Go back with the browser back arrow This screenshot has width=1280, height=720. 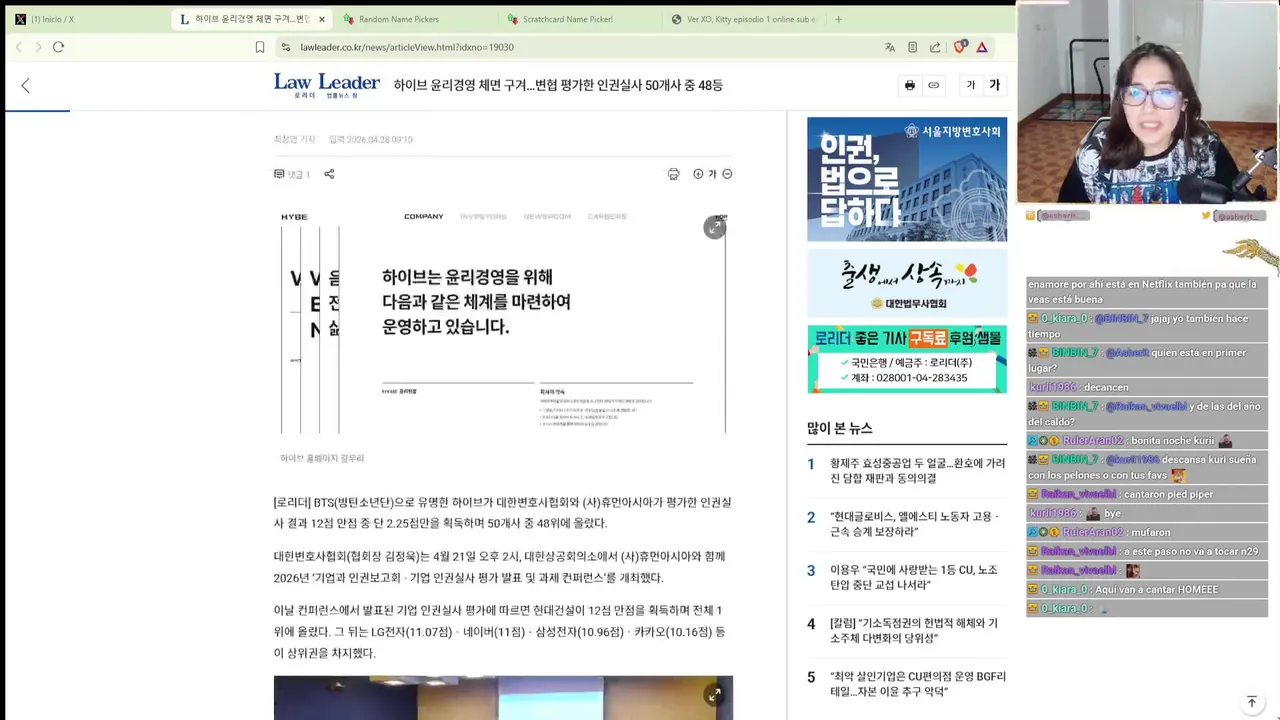(18, 47)
